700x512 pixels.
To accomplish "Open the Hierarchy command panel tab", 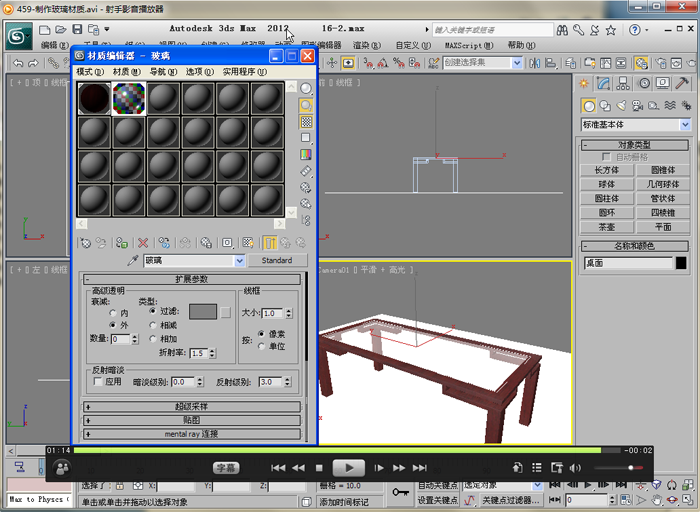I will 623,83.
